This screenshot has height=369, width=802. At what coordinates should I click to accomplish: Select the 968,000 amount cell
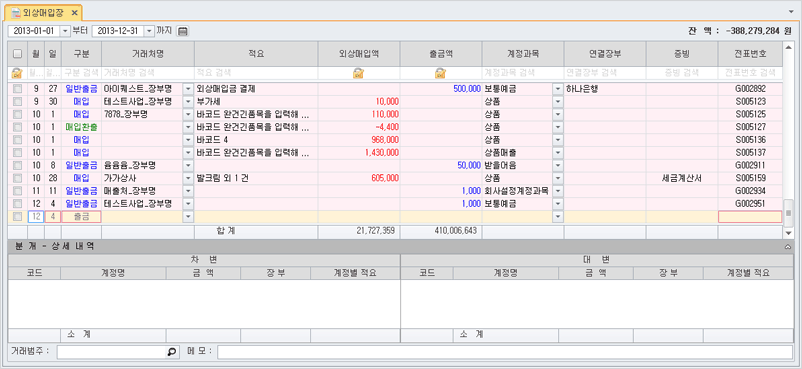[x=359, y=140]
